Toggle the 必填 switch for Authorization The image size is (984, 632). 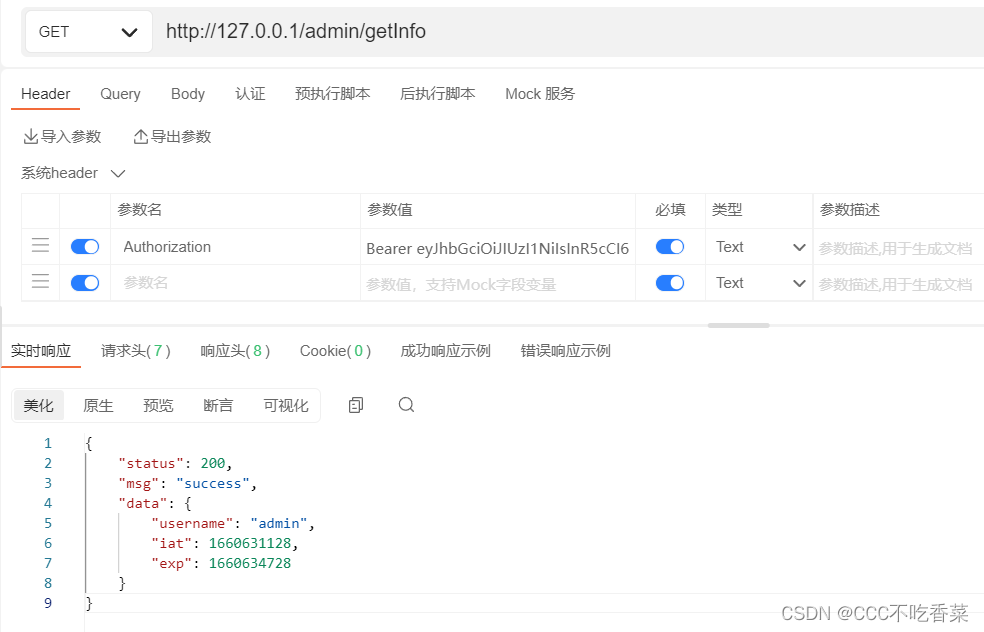(x=670, y=246)
